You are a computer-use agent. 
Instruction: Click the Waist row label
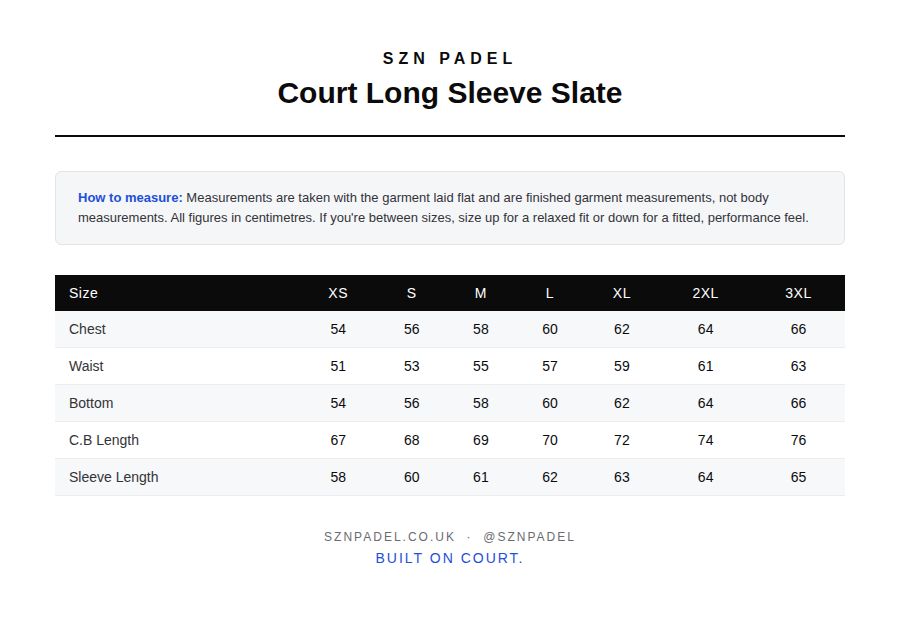[x=86, y=366]
